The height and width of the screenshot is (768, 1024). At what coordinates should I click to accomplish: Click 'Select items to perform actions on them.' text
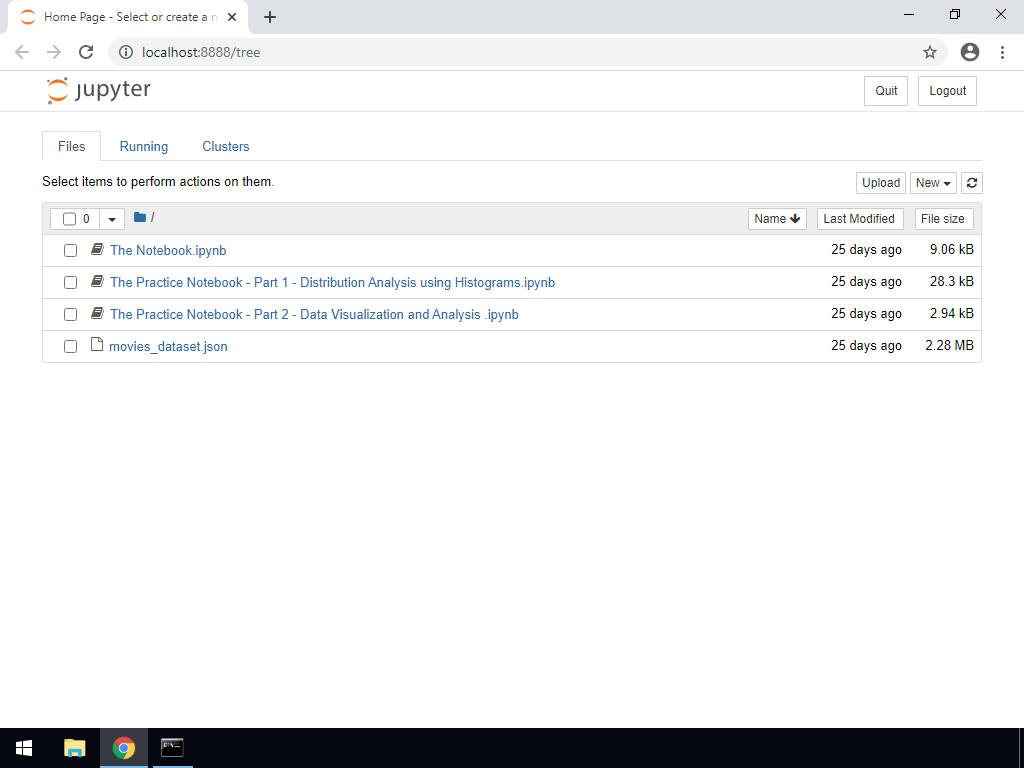(158, 182)
